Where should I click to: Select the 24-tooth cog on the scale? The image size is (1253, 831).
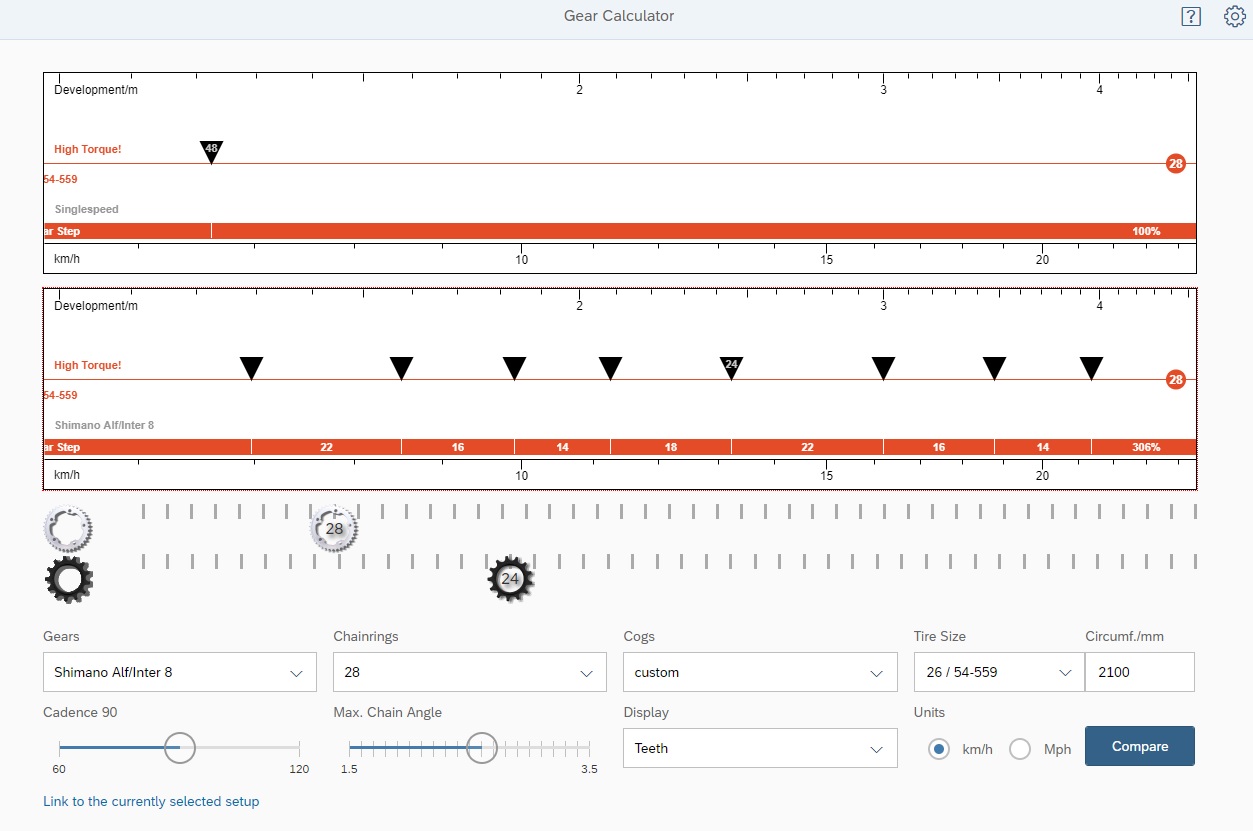[x=511, y=579]
